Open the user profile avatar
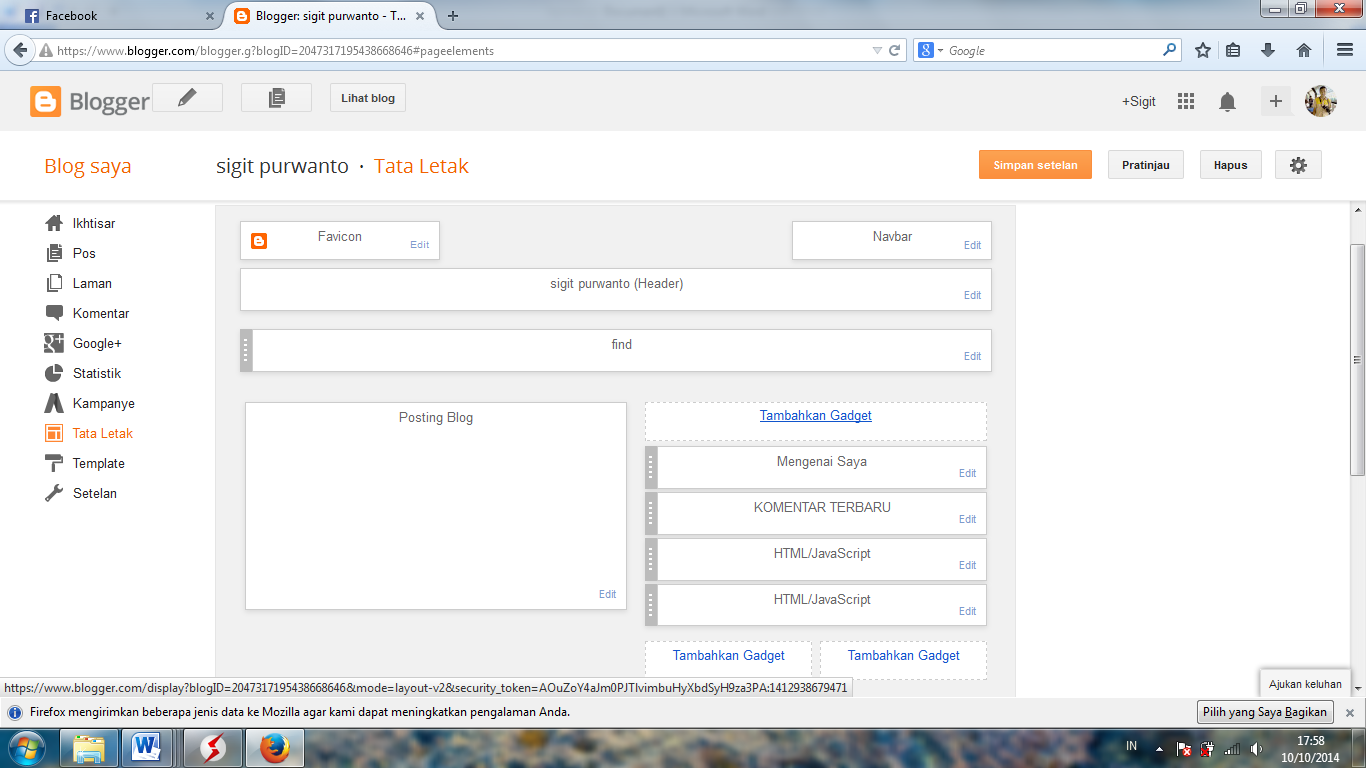Screen dimensions: 1366x768 click(1321, 101)
